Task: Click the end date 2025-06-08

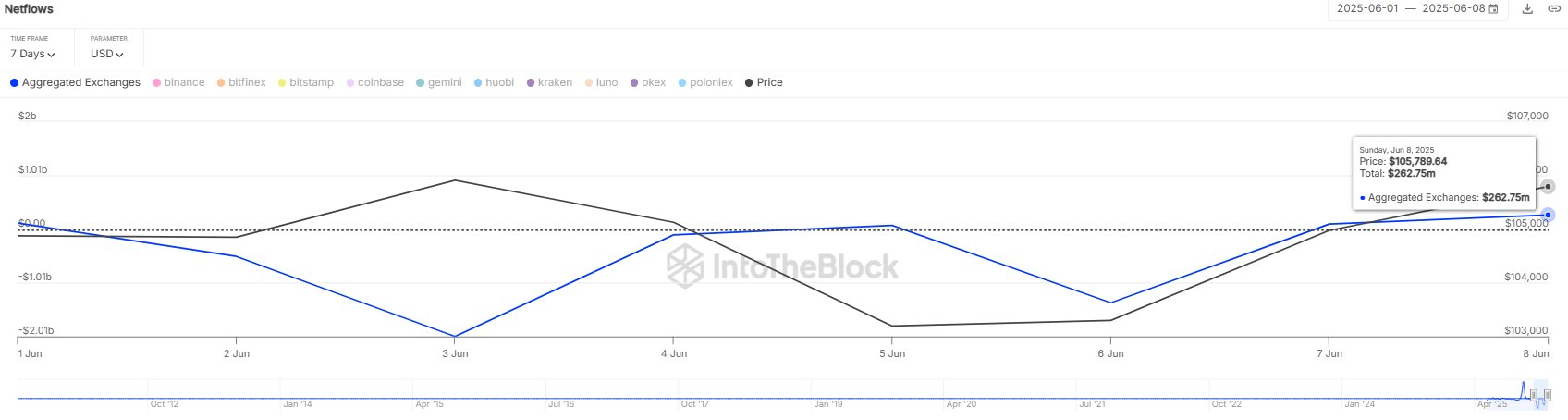Action: pos(1452,8)
